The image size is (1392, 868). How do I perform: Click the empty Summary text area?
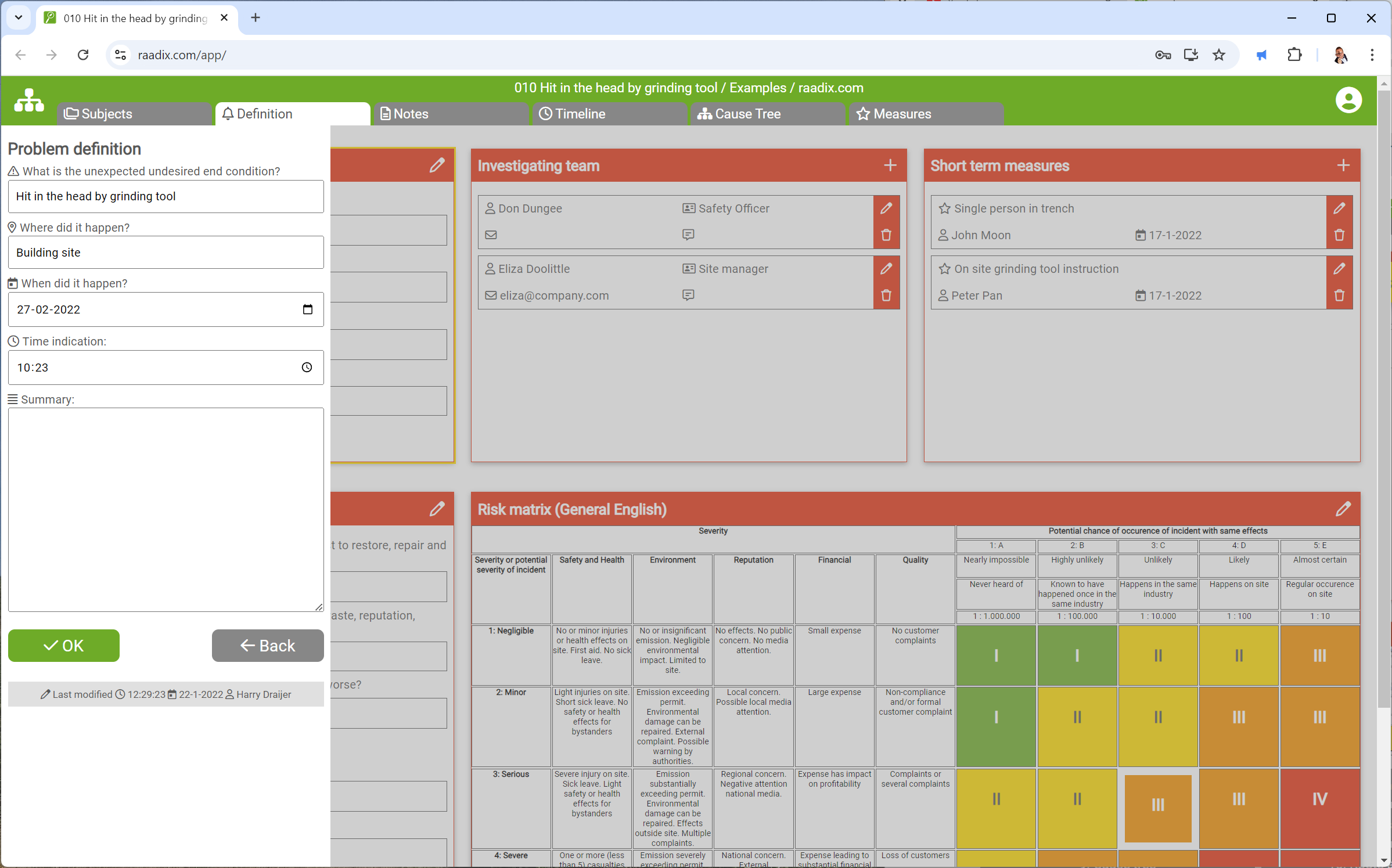166,509
